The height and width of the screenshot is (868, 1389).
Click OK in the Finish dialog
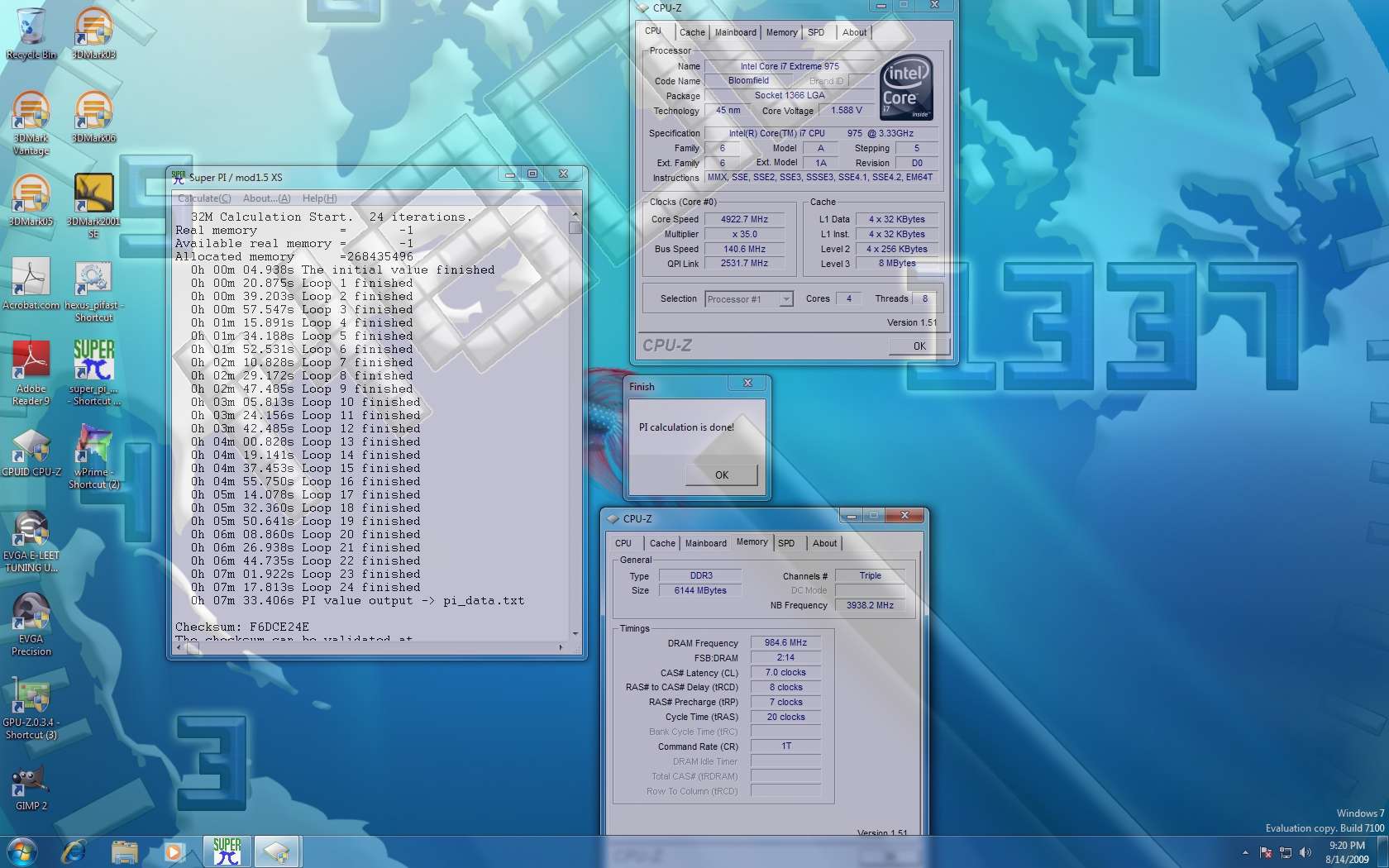pos(722,475)
